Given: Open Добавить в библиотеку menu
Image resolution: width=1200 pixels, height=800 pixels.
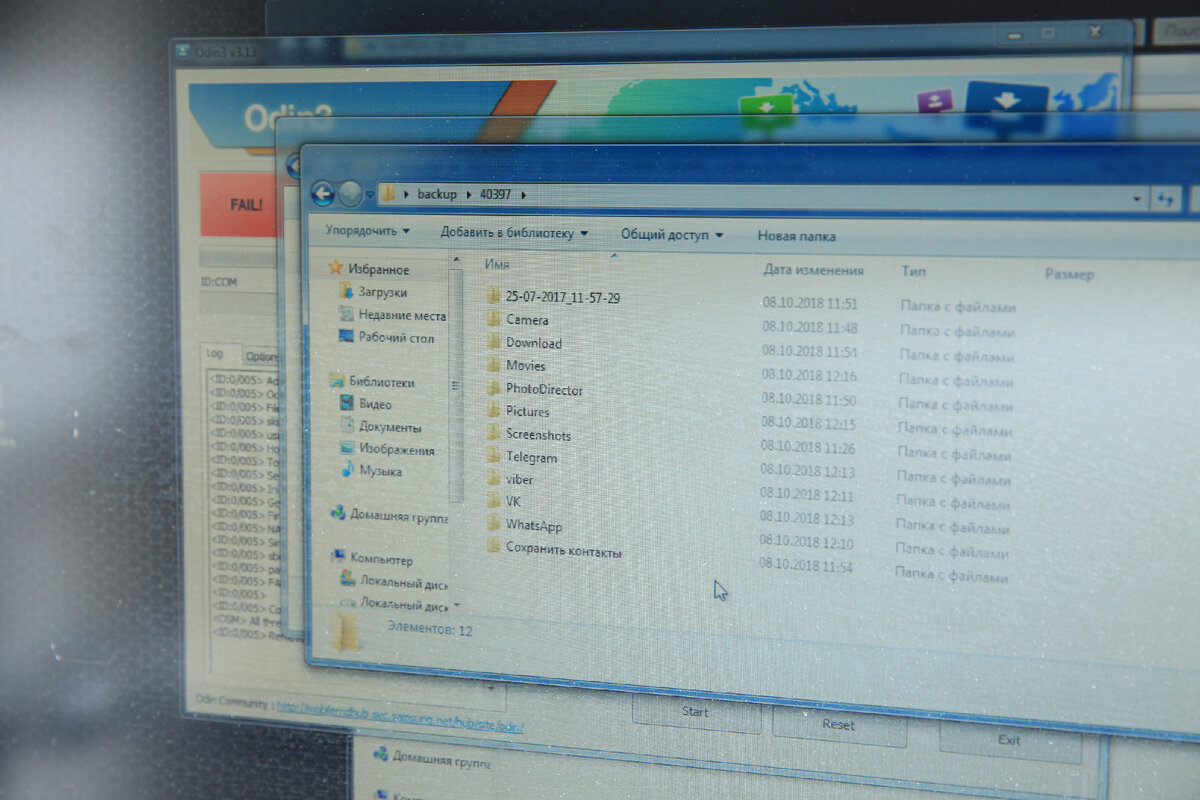Looking at the screenshot, I should pyautogui.click(x=514, y=233).
